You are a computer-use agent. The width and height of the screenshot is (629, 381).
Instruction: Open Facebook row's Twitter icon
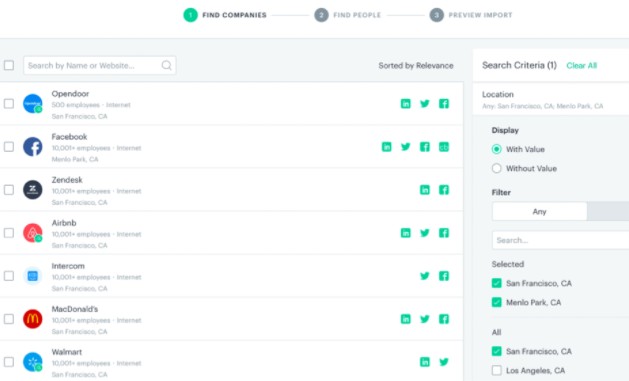pyautogui.click(x=406, y=147)
